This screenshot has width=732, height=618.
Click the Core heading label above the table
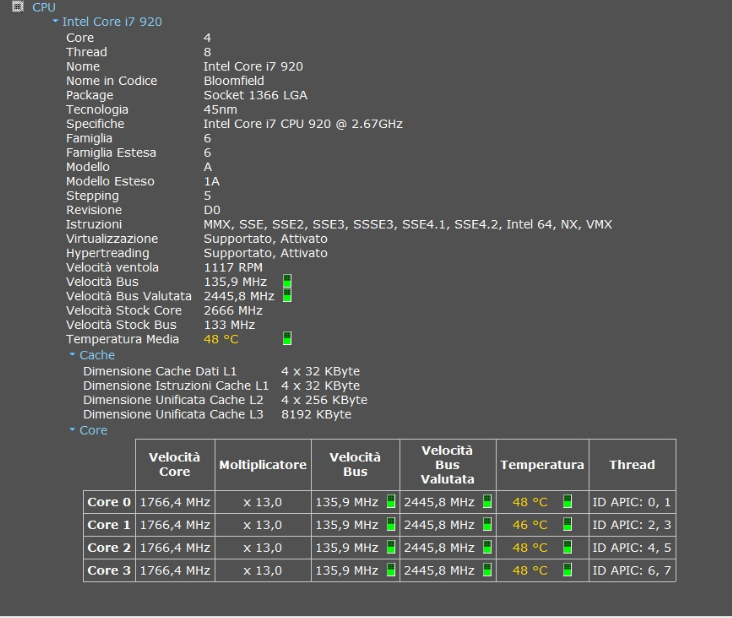[93, 430]
